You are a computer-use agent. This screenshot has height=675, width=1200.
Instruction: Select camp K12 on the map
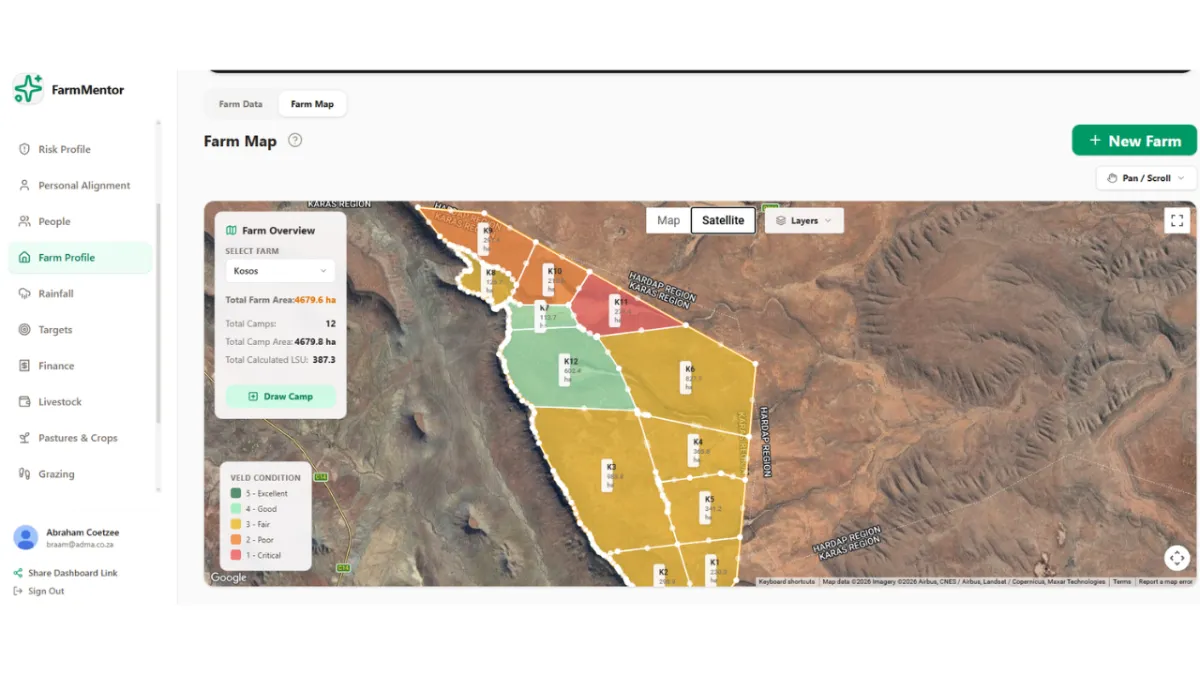click(x=571, y=370)
